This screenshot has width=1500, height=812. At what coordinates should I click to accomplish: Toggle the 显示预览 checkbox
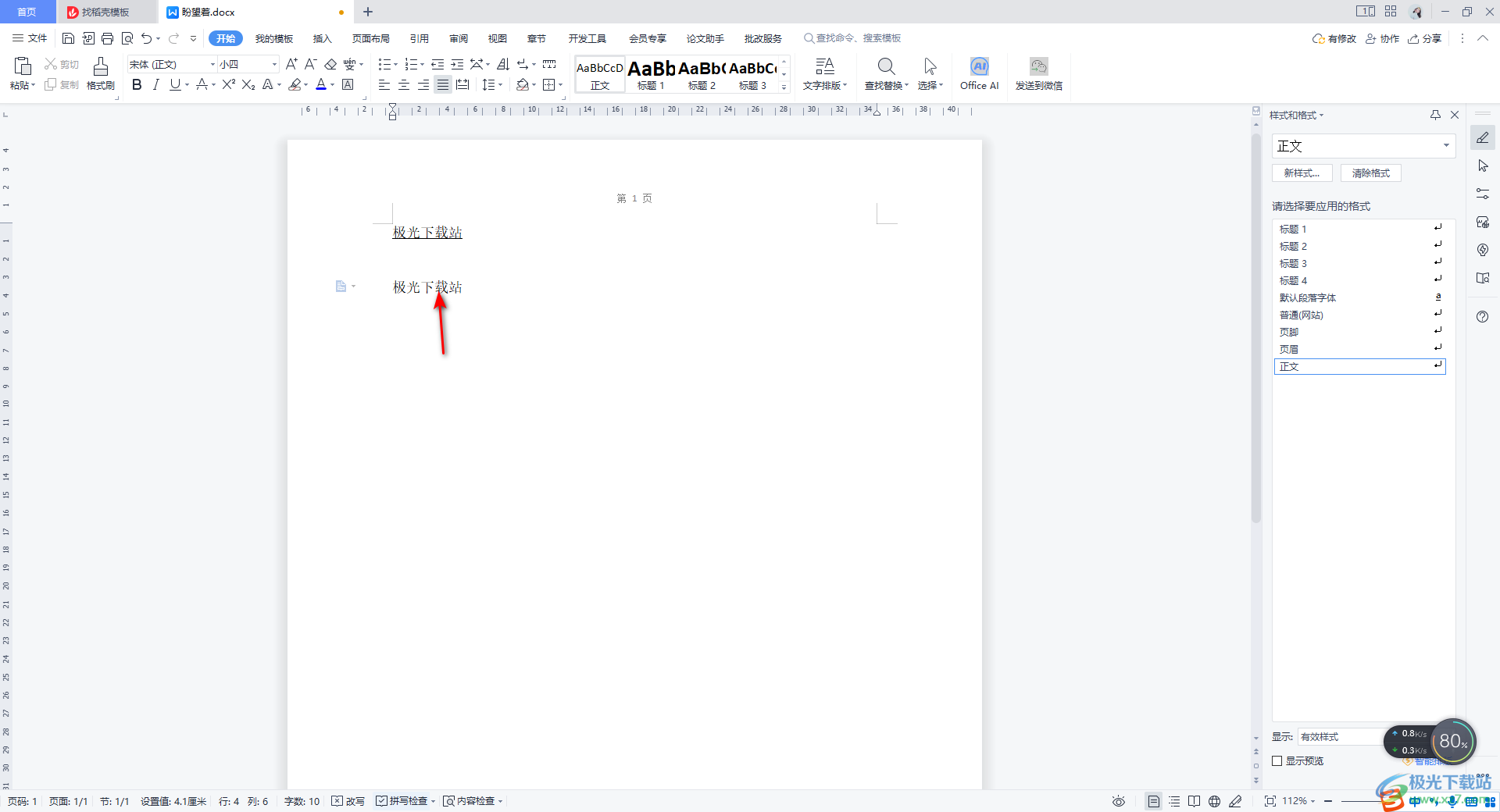1277,760
